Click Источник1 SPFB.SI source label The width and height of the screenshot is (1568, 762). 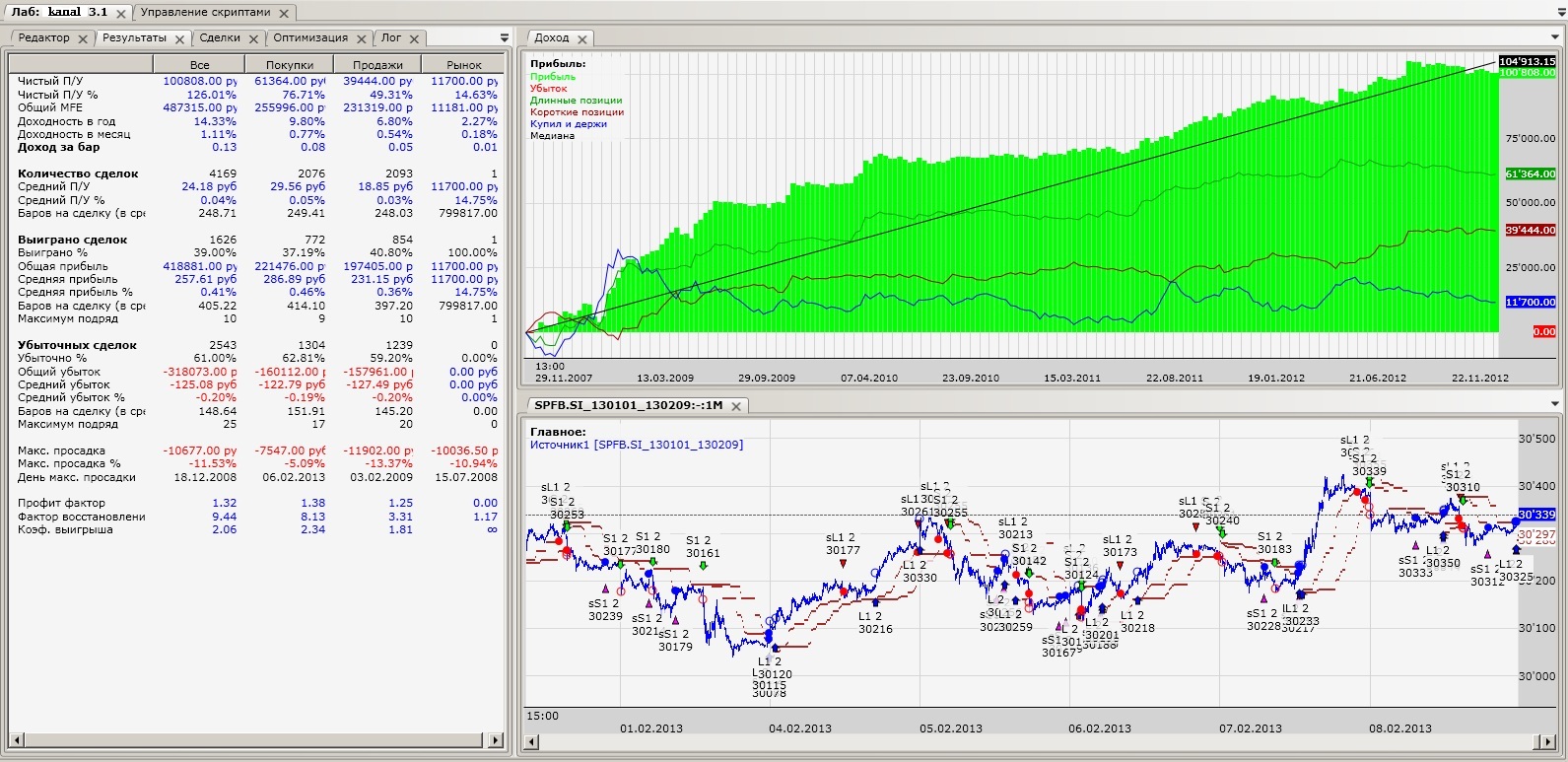coord(636,446)
